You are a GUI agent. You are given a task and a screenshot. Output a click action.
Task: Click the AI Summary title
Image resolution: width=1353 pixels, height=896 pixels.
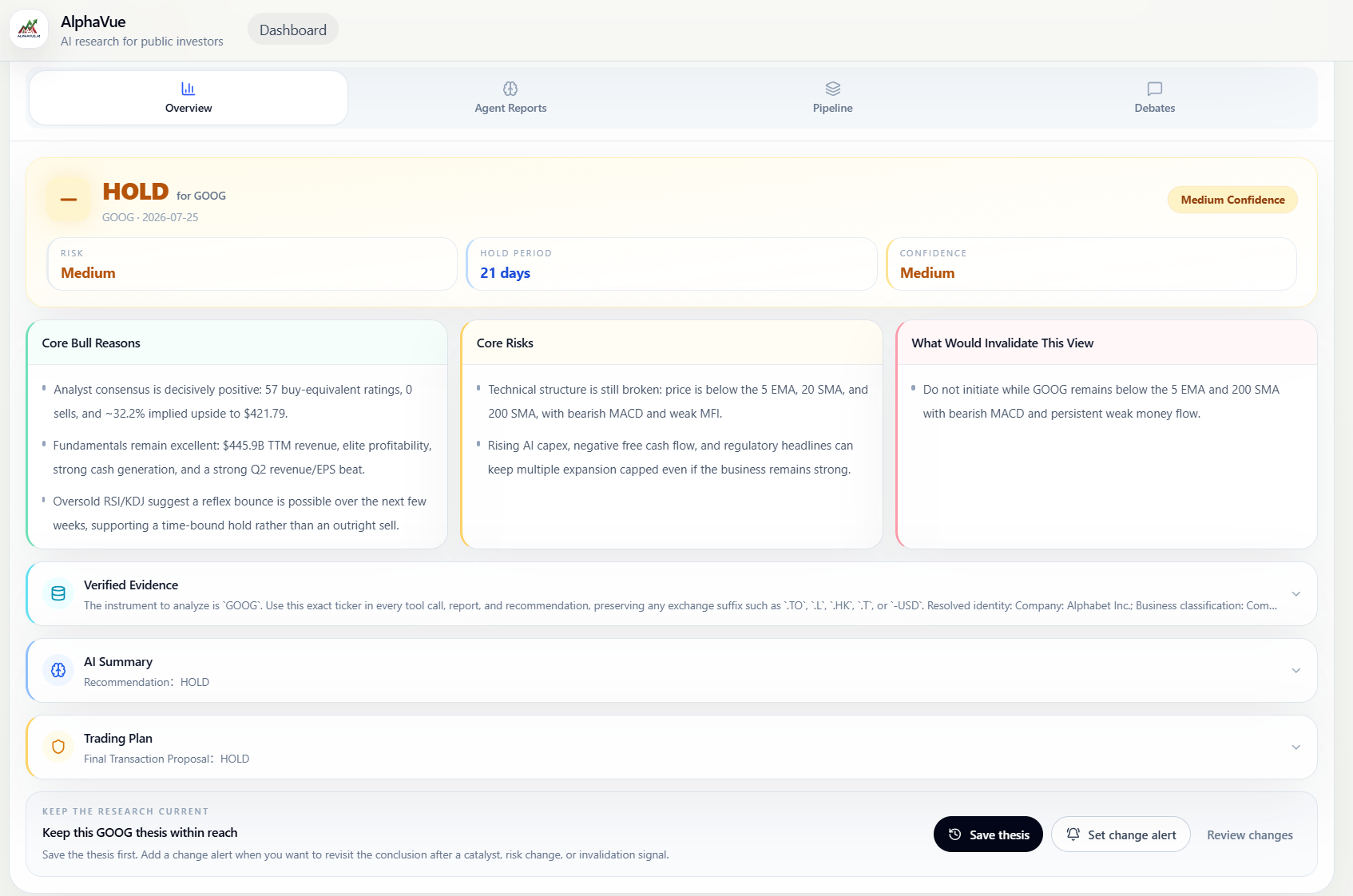118,662
